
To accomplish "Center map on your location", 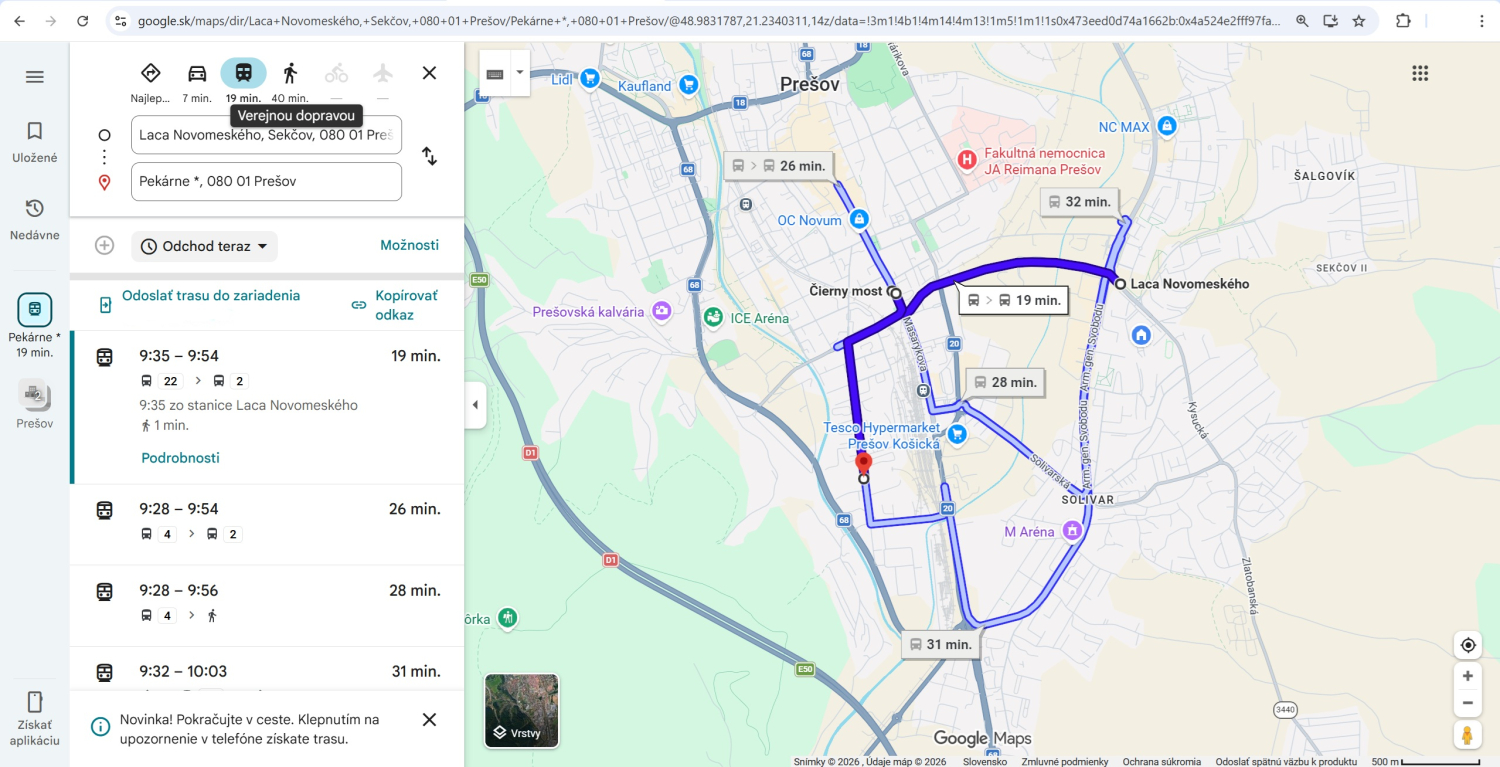I will point(1467,645).
